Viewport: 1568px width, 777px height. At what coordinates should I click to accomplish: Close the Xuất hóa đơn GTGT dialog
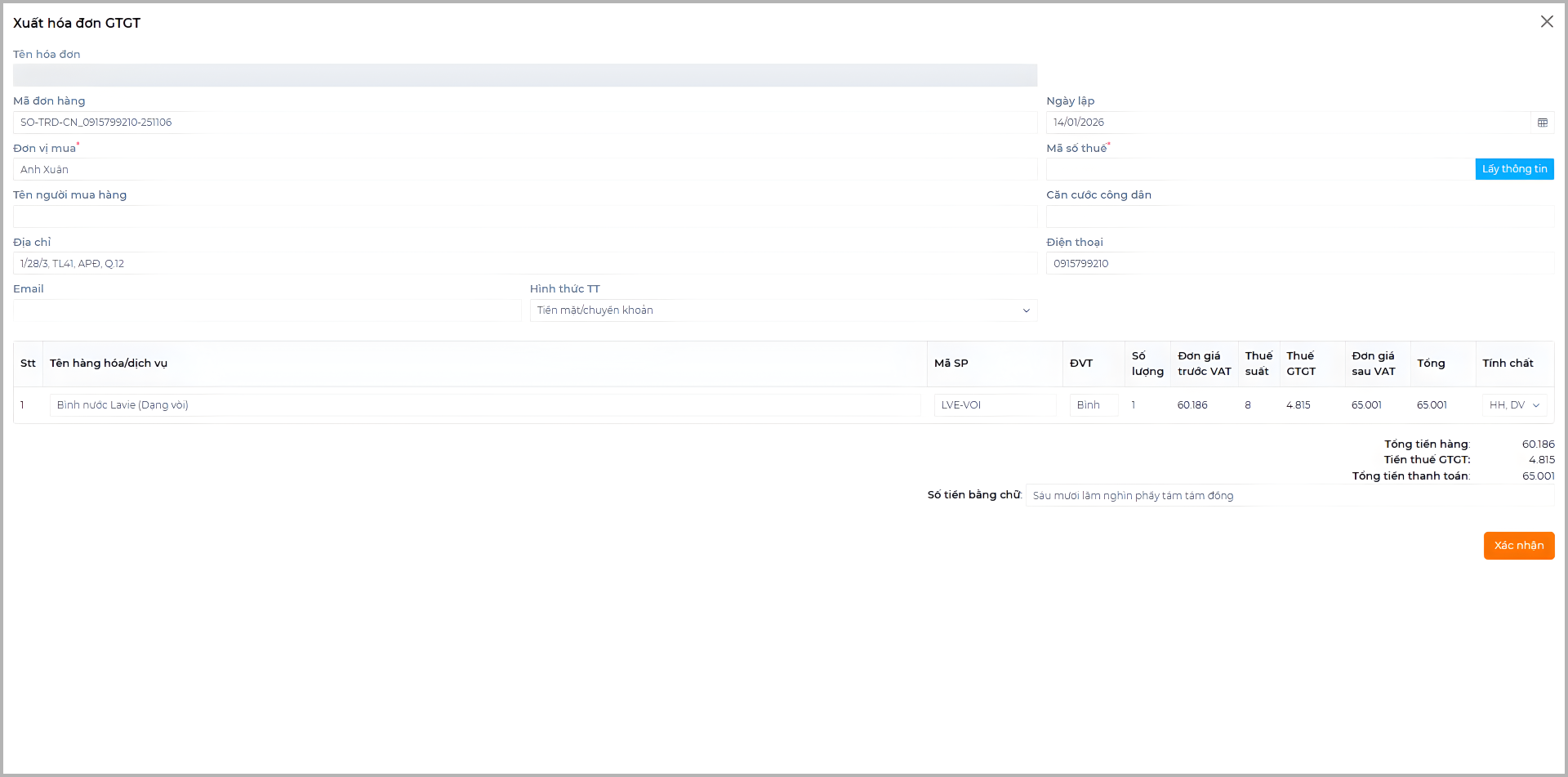point(1546,22)
